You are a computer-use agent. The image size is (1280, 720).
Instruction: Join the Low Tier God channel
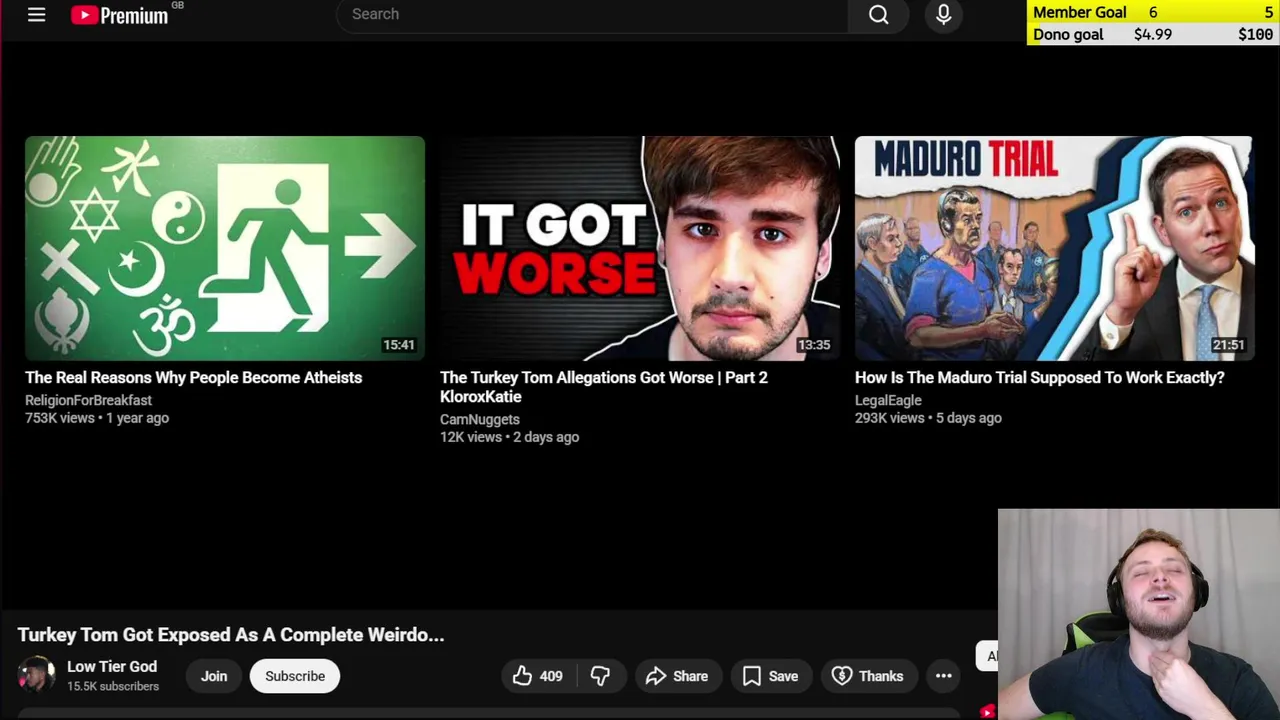coord(214,676)
